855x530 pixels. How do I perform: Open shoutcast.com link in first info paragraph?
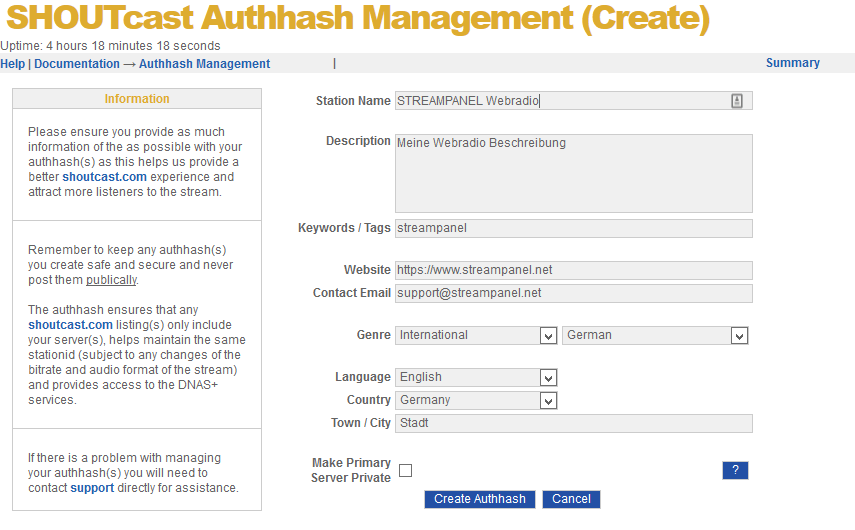click(x=104, y=177)
